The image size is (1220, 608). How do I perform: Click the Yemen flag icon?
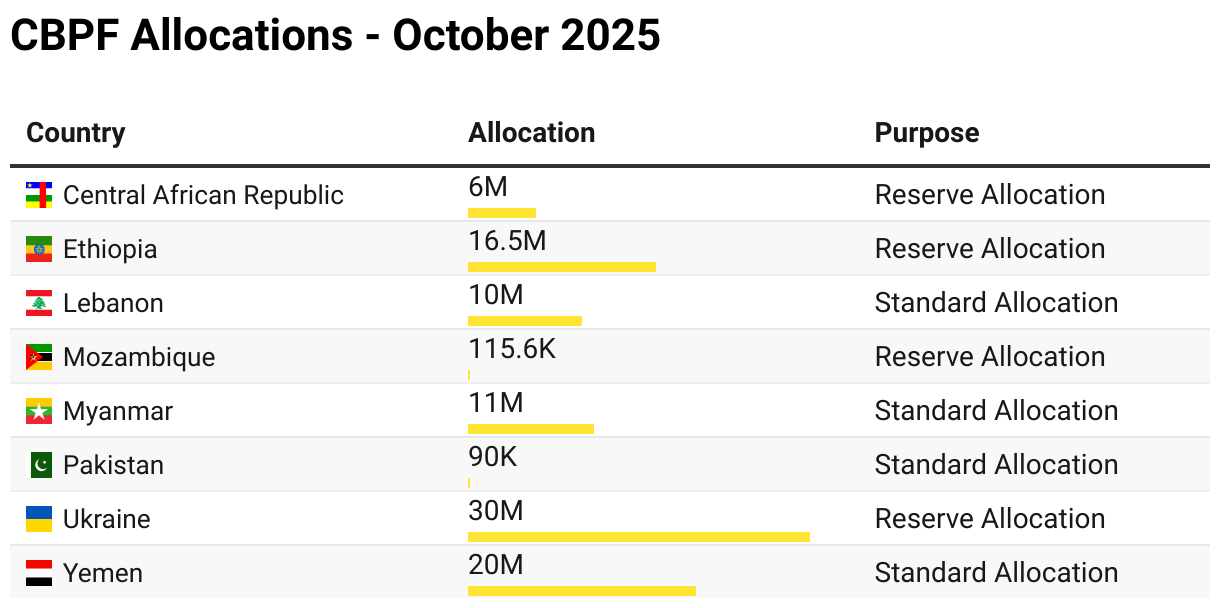pyautogui.click(x=39, y=573)
